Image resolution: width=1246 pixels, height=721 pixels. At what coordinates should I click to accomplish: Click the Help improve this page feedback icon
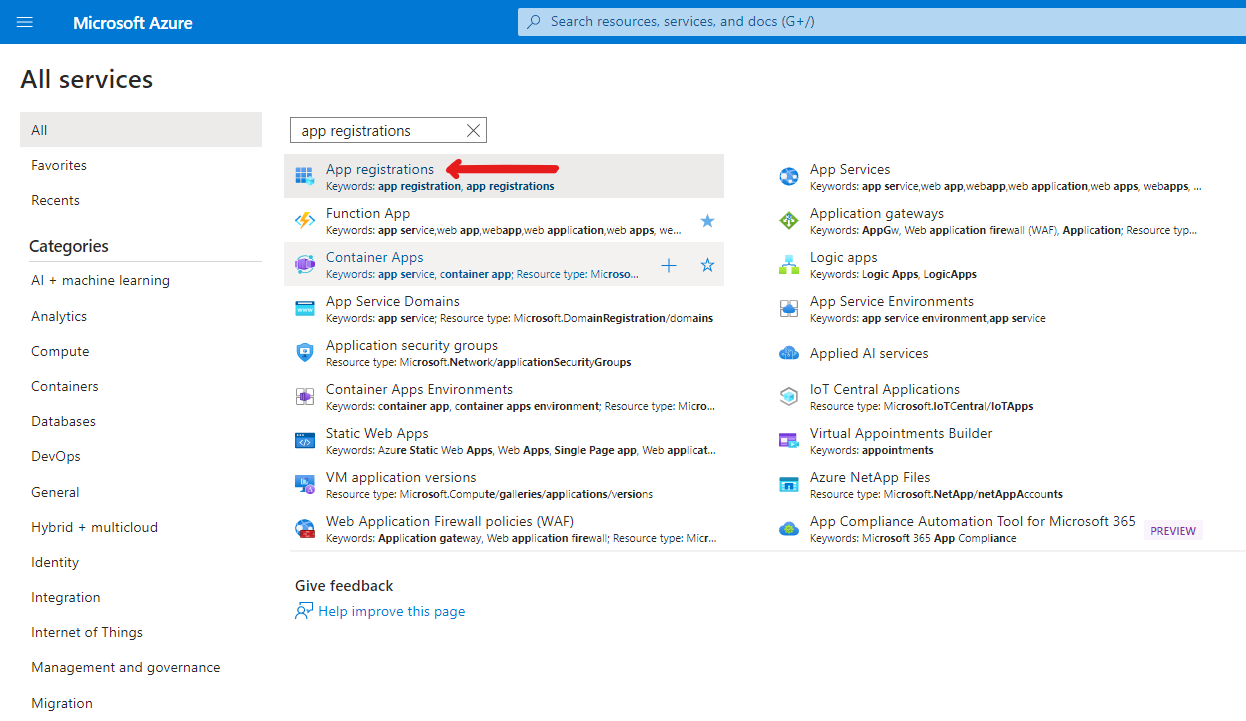(x=304, y=611)
